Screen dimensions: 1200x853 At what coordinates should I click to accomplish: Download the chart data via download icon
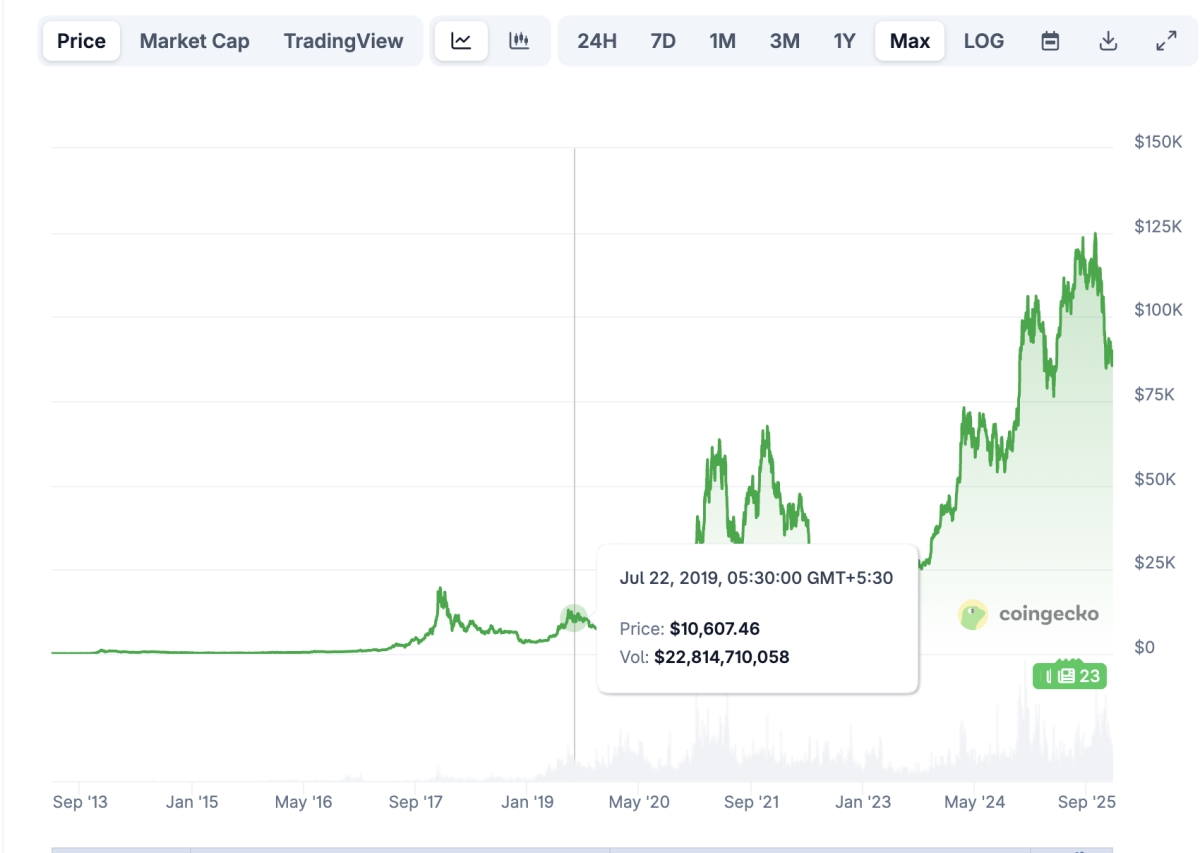[1108, 41]
